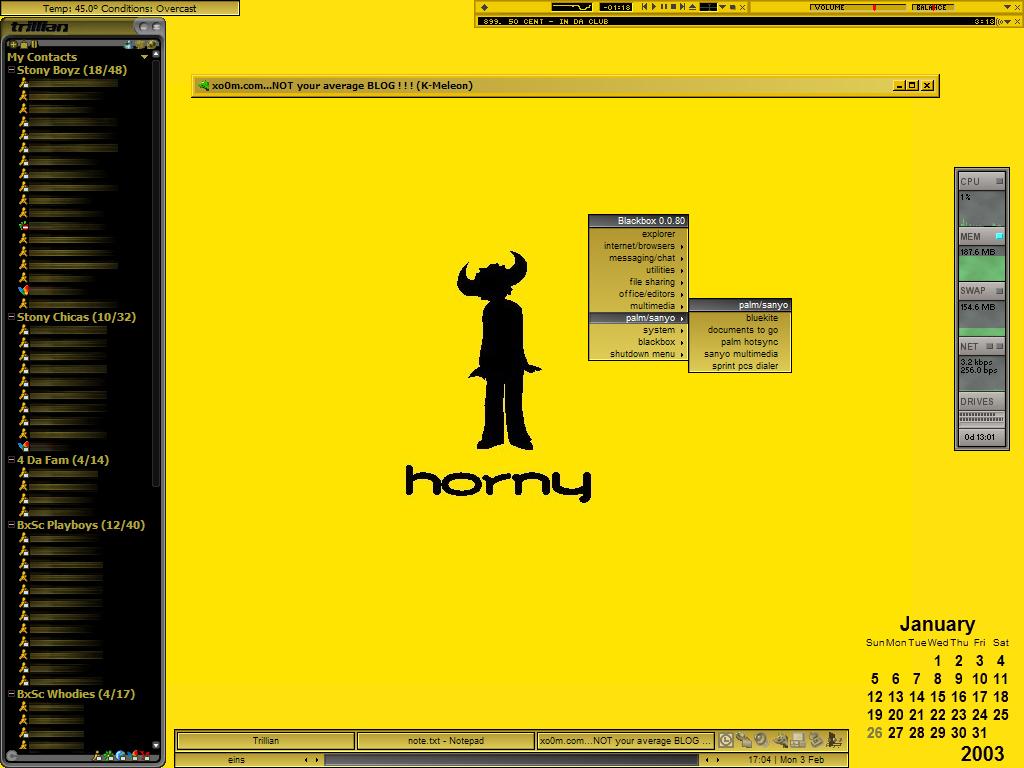Toggle the SWAP panel indicator in system monitor
Image resolution: width=1024 pixels, height=768 pixels.
click(x=999, y=291)
